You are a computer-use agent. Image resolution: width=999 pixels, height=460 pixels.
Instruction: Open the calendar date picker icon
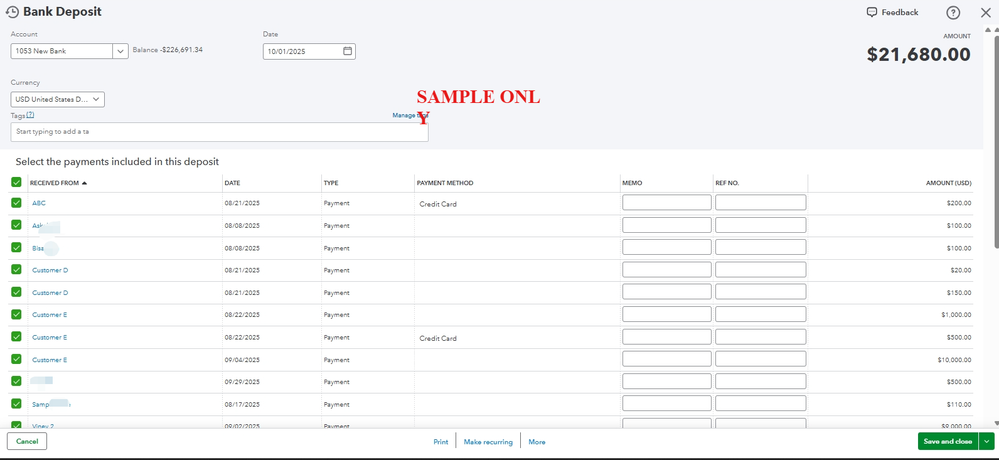(347, 51)
